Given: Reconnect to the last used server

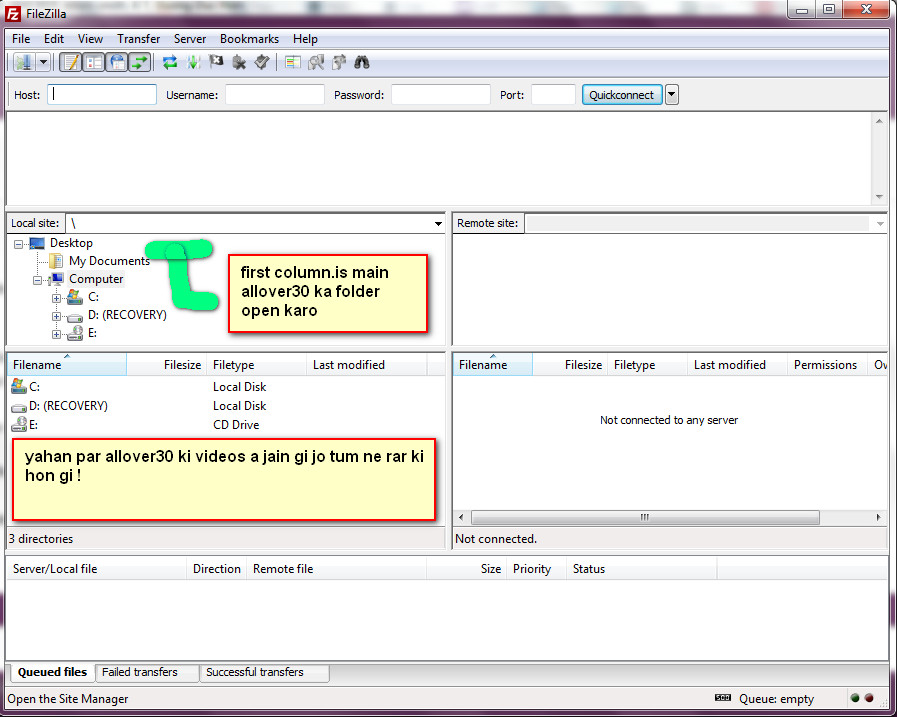Looking at the screenshot, I should pos(262,62).
